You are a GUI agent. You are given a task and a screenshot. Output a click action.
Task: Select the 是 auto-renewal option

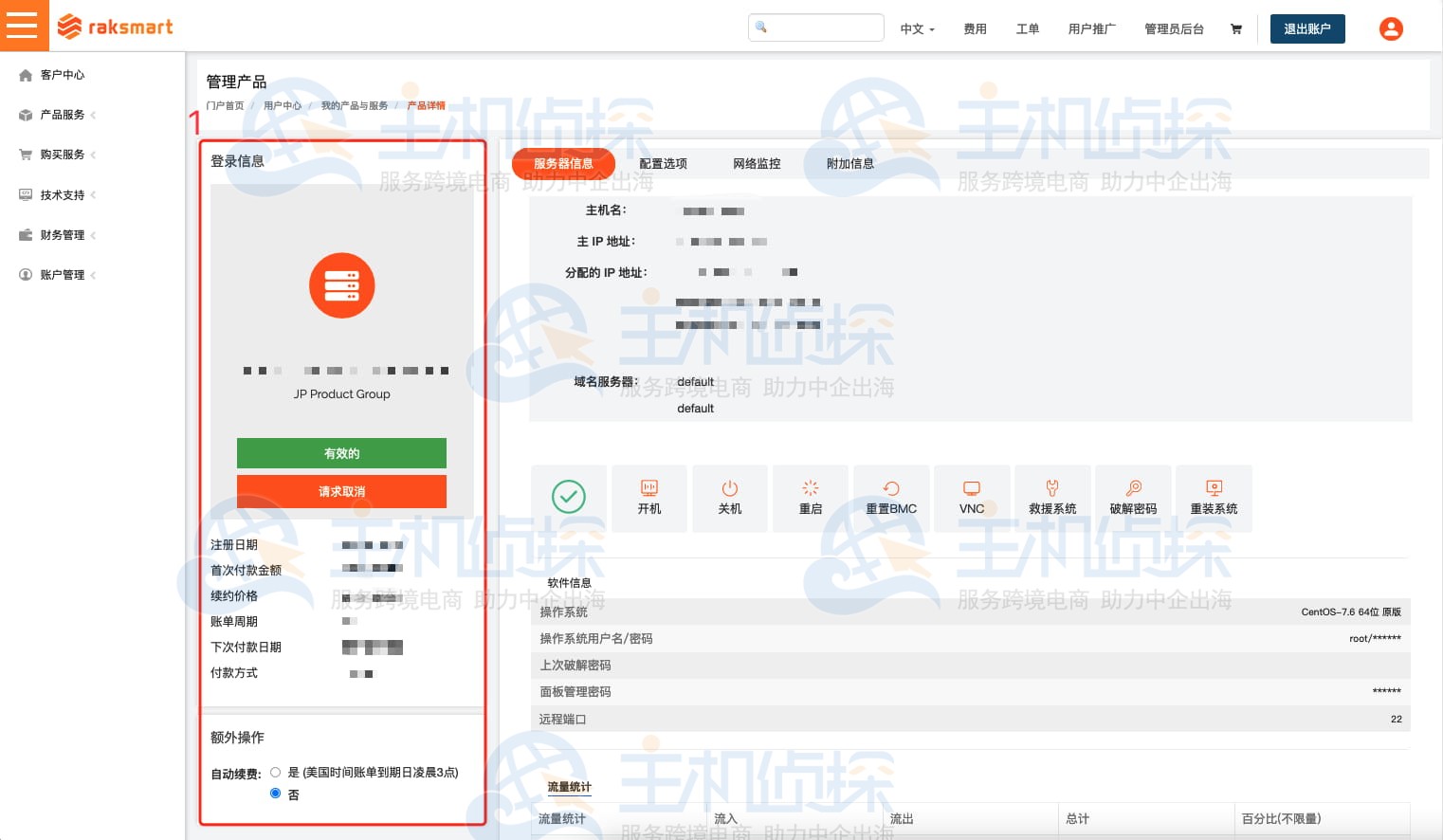pyautogui.click(x=276, y=772)
